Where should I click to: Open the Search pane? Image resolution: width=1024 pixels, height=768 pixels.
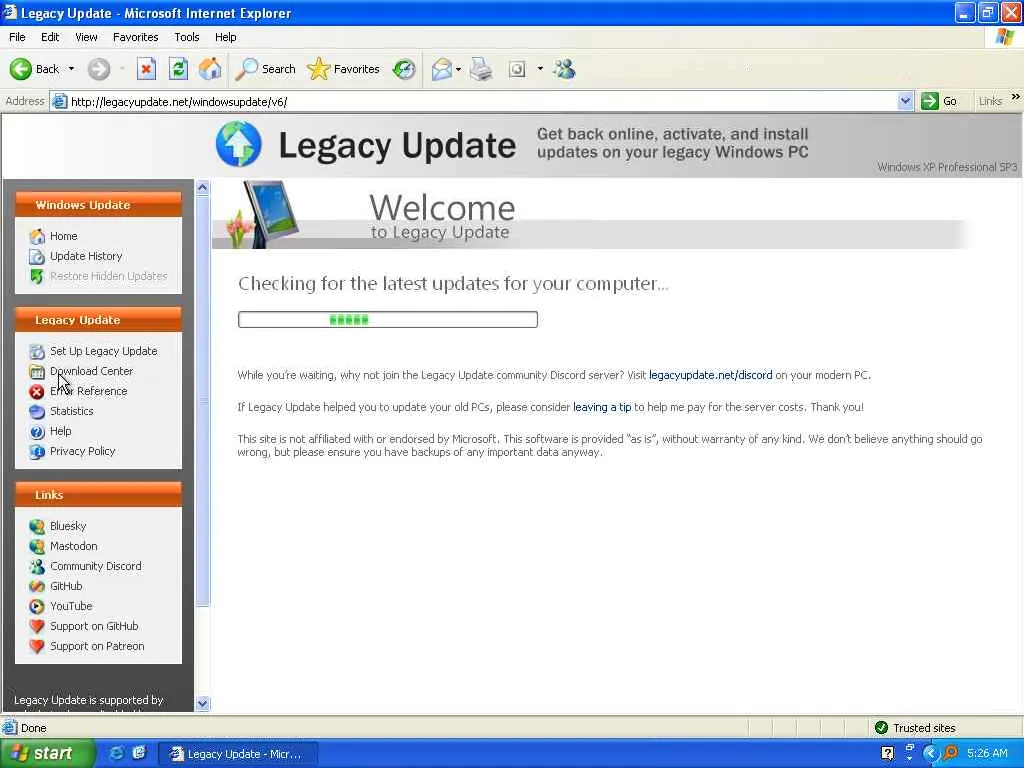pos(265,69)
